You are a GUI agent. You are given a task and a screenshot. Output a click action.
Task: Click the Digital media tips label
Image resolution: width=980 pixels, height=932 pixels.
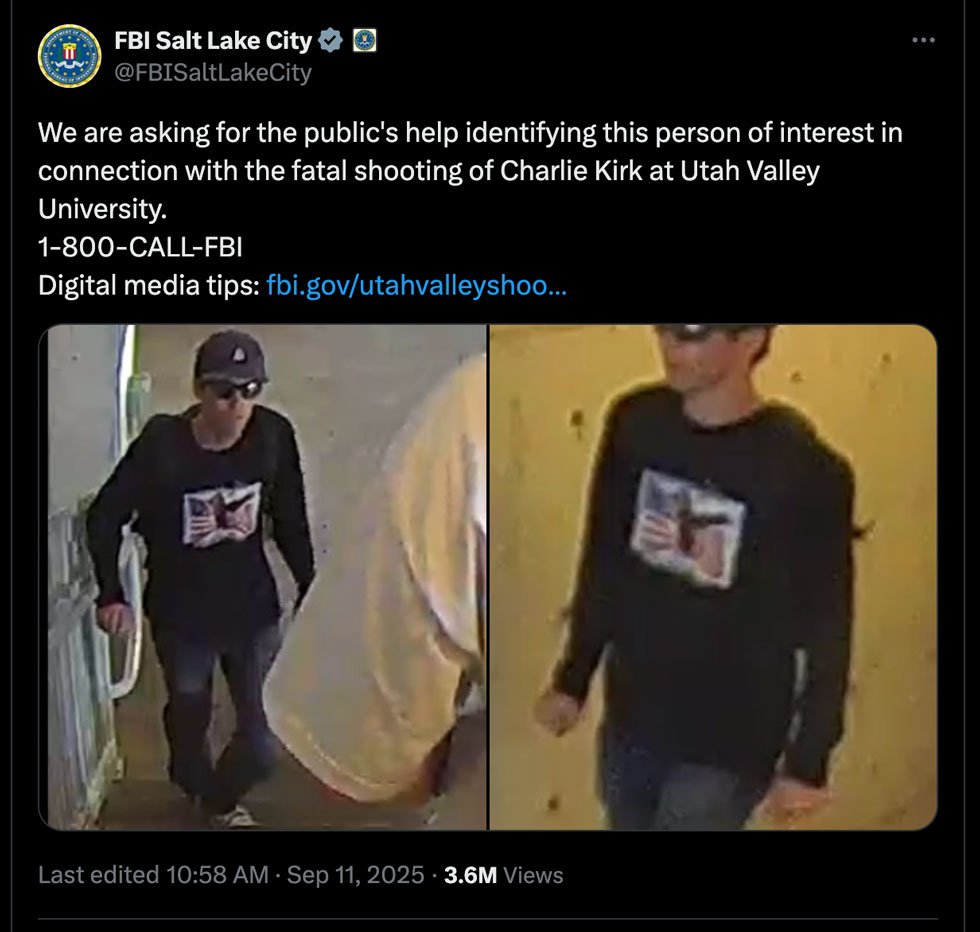pos(149,286)
